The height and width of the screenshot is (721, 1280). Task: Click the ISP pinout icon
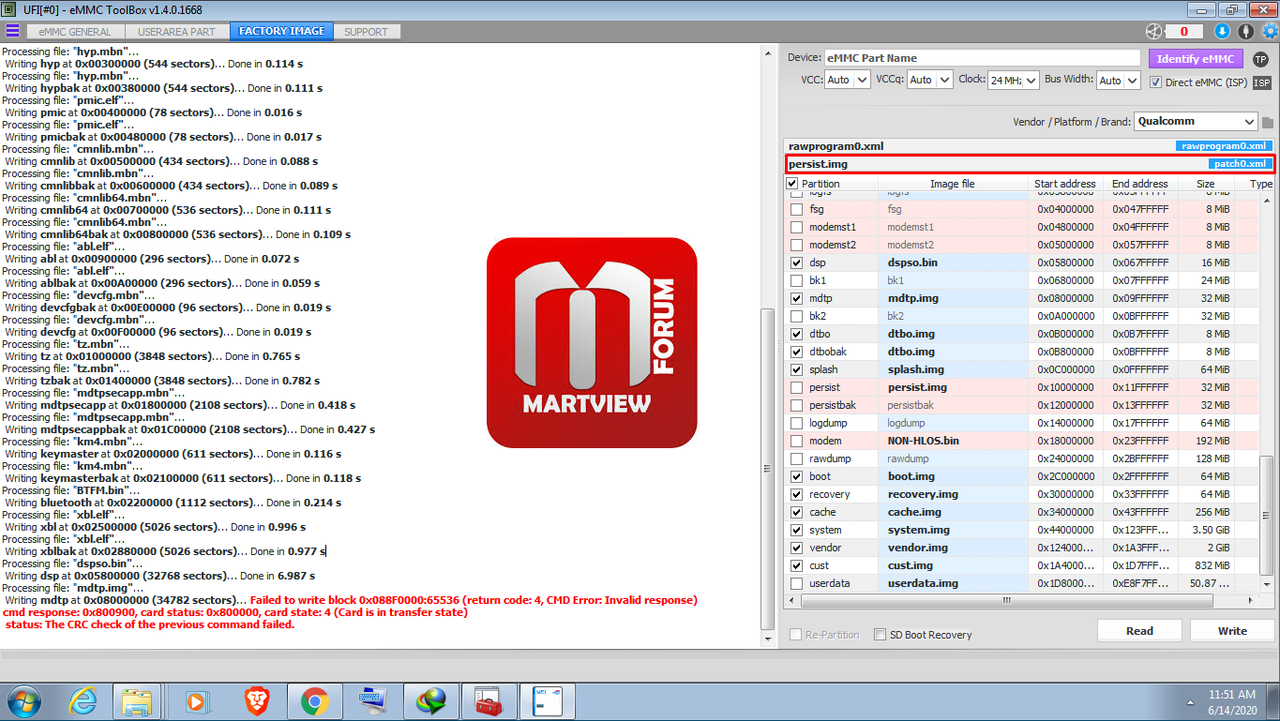pyautogui.click(x=1261, y=82)
